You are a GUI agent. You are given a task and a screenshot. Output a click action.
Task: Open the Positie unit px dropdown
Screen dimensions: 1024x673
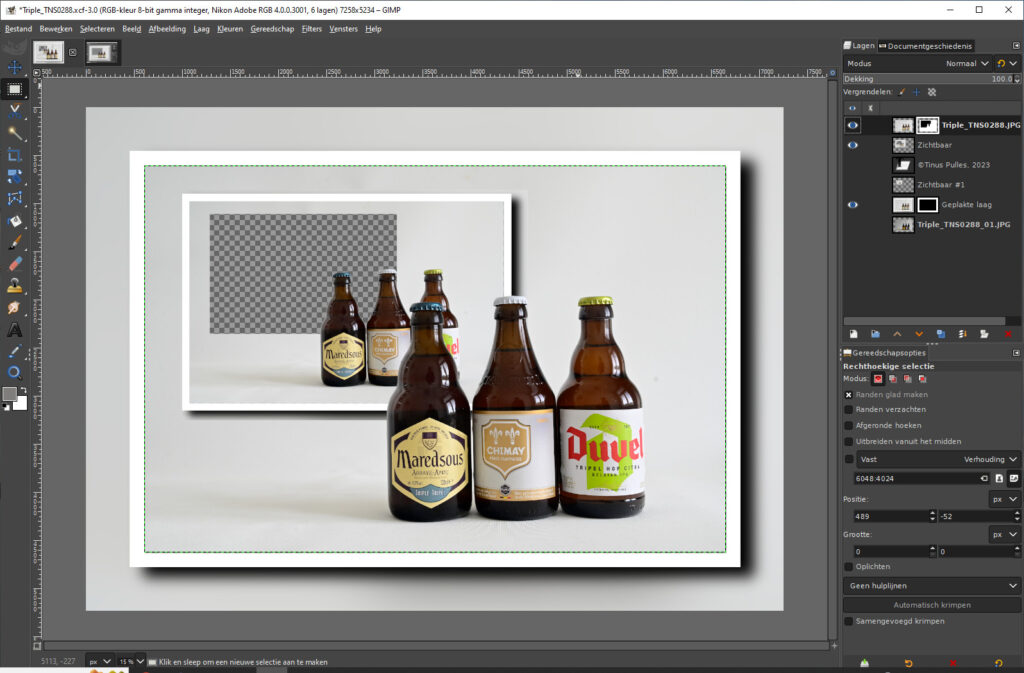1004,499
